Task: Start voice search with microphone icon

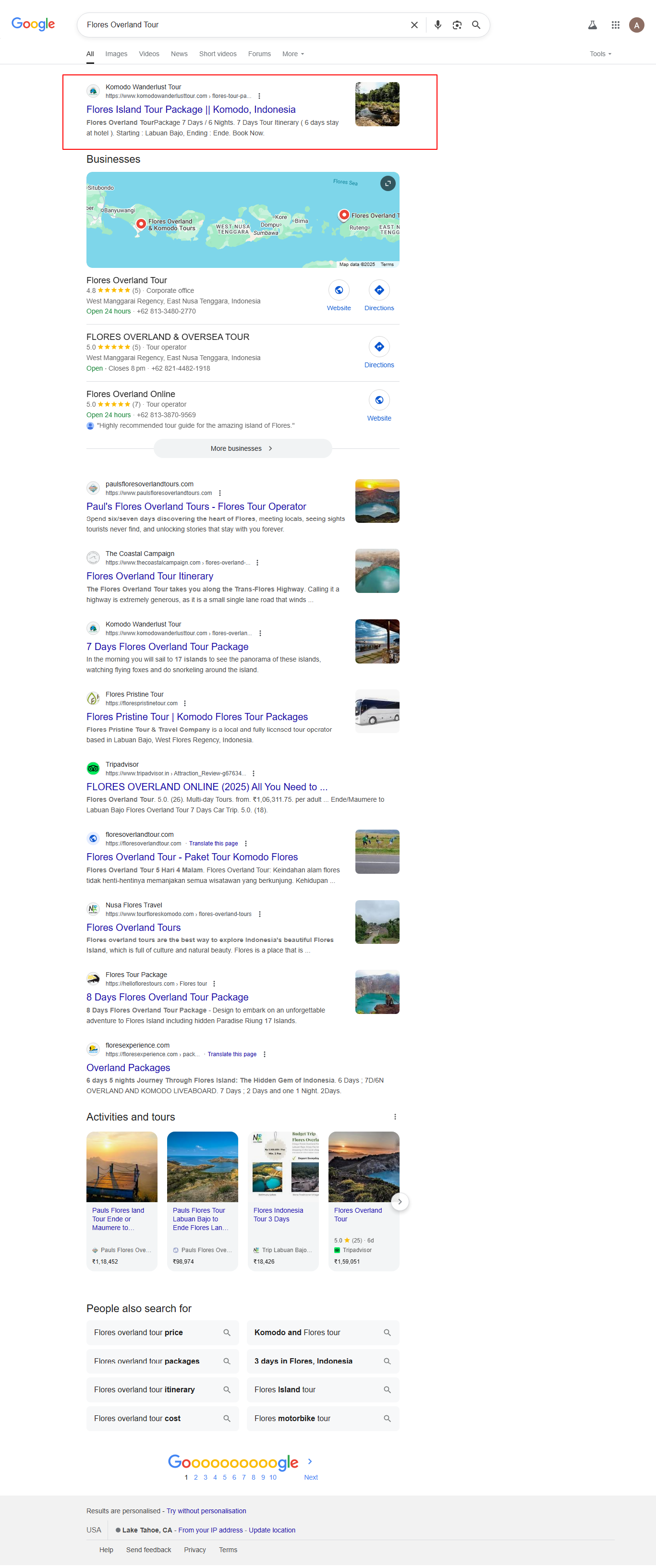Action: [x=437, y=25]
